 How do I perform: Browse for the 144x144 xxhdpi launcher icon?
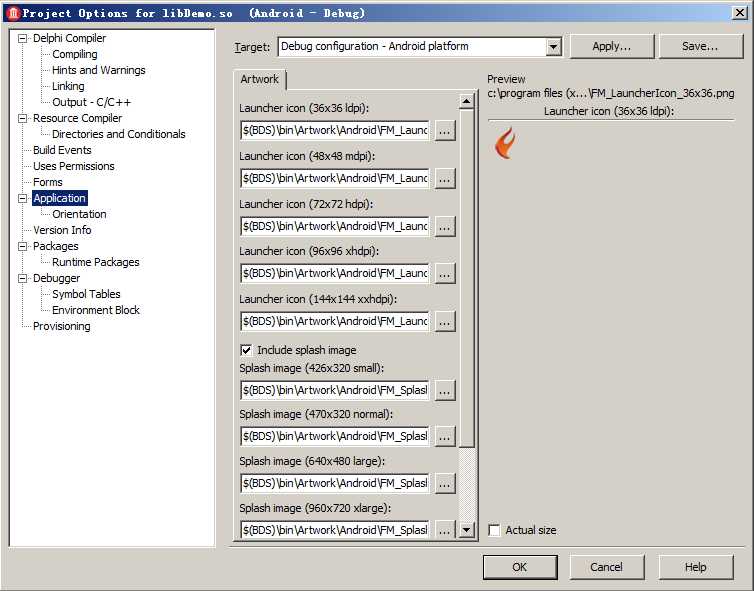tap(445, 321)
